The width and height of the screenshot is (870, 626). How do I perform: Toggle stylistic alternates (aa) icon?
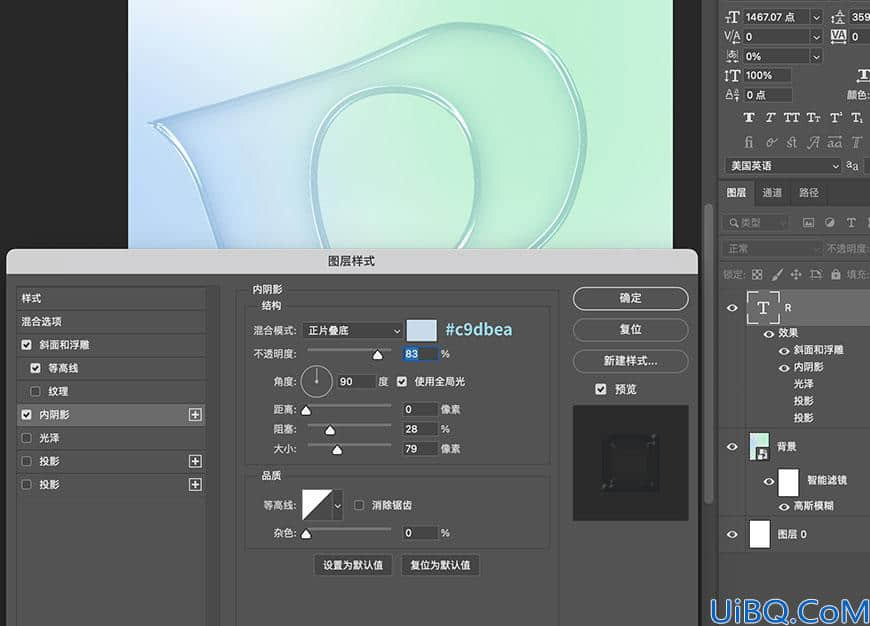835,142
